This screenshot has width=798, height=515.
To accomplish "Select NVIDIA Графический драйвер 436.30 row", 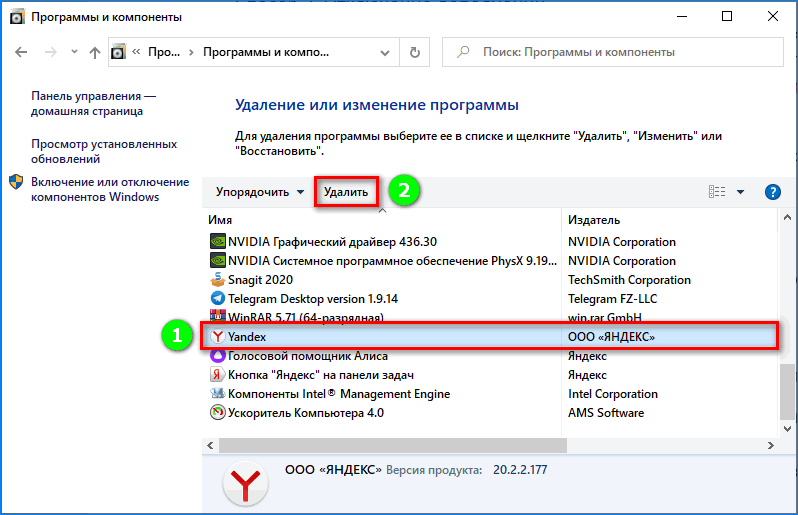I will pyautogui.click(x=332, y=242).
